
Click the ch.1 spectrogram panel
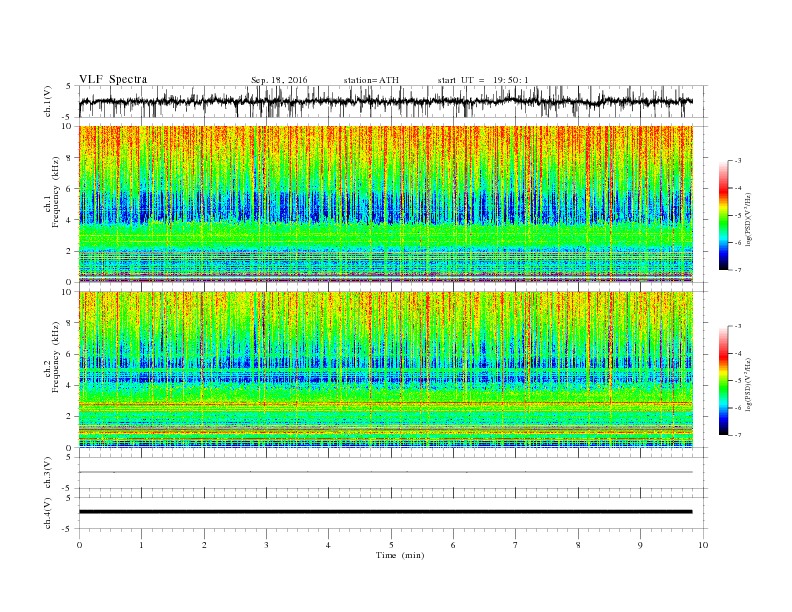pyautogui.click(x=385, y=204)
